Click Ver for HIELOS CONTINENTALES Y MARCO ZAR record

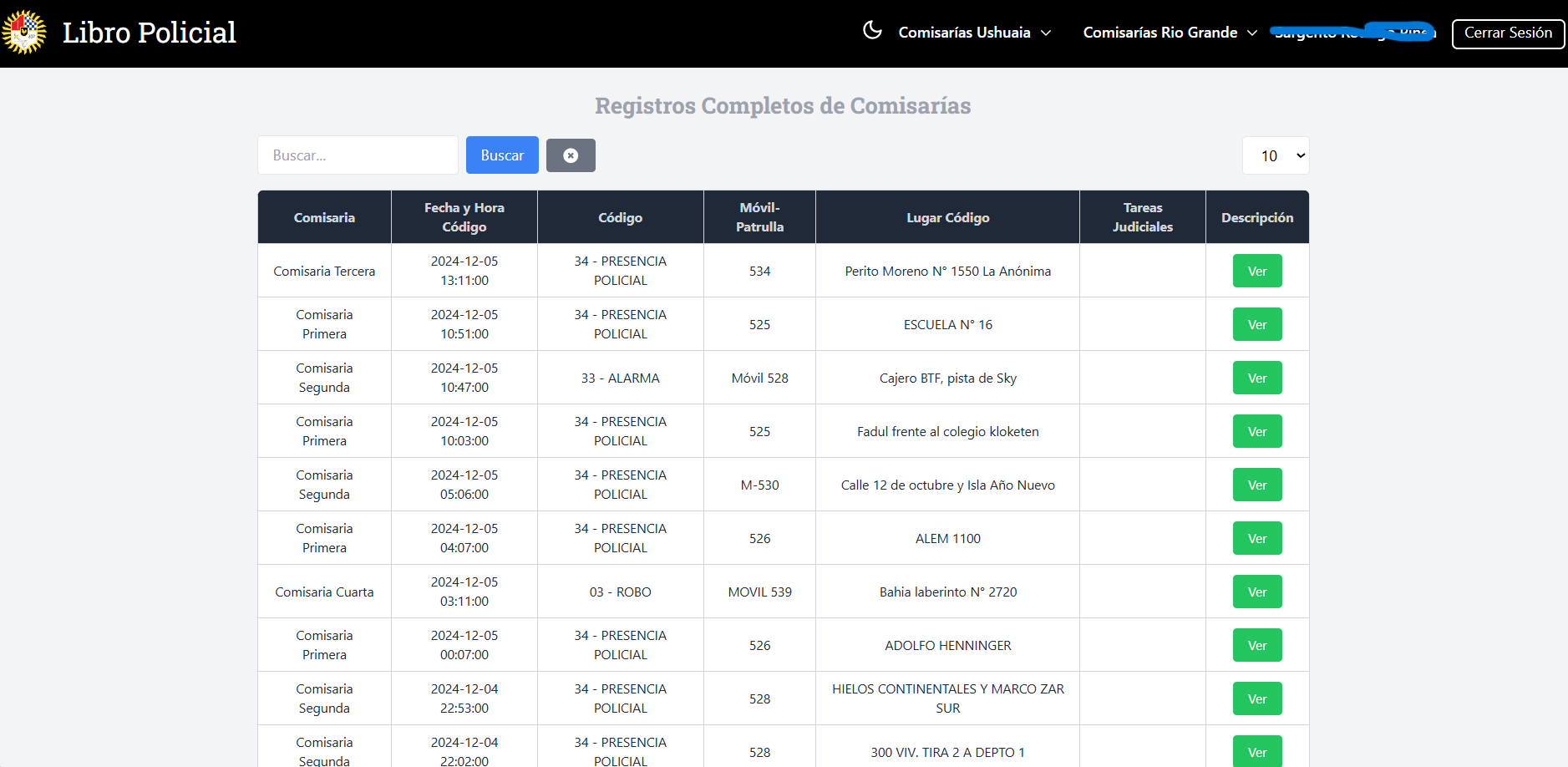pos(1256,698)
